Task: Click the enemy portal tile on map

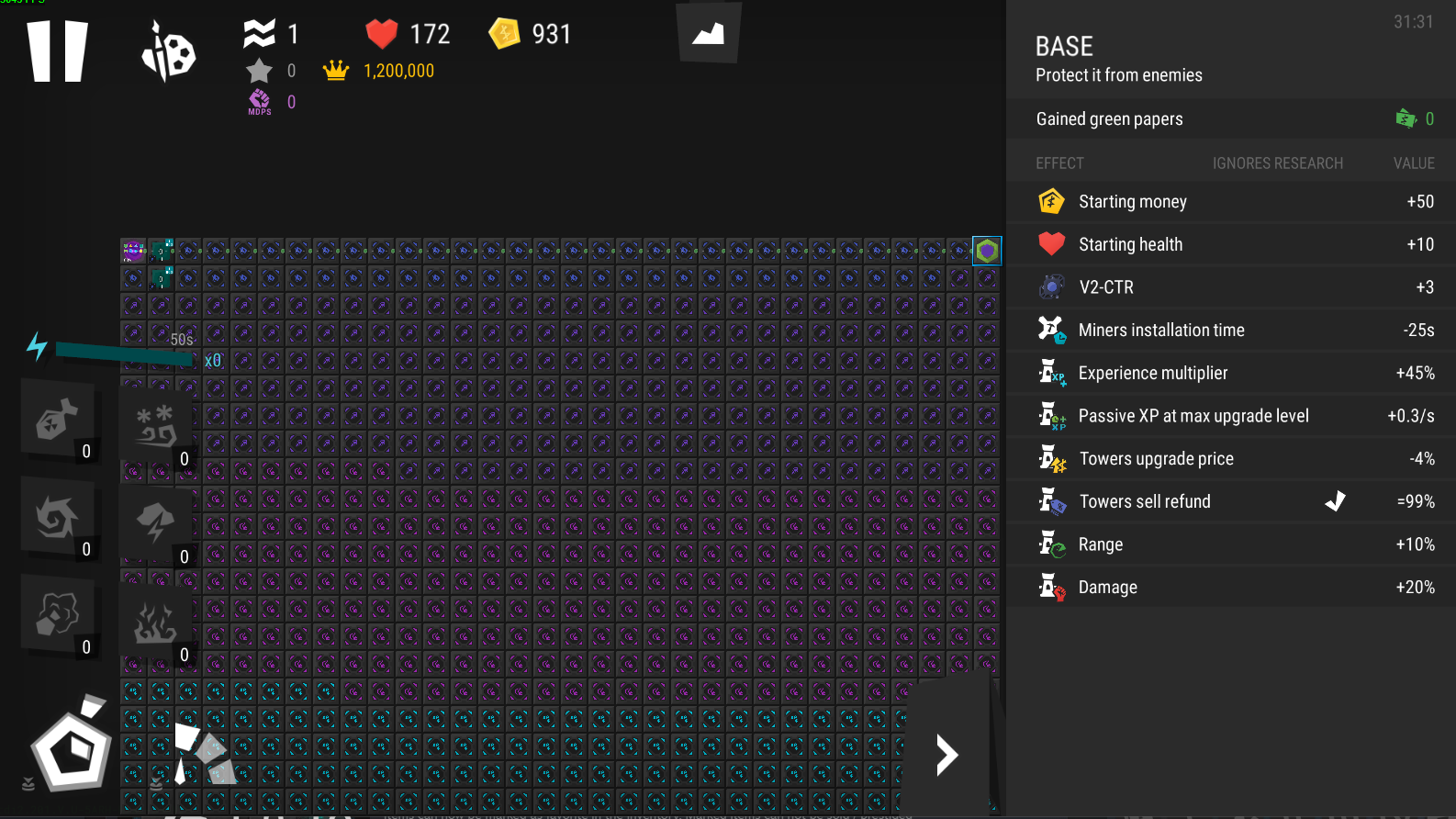Action: click(133, 250)
